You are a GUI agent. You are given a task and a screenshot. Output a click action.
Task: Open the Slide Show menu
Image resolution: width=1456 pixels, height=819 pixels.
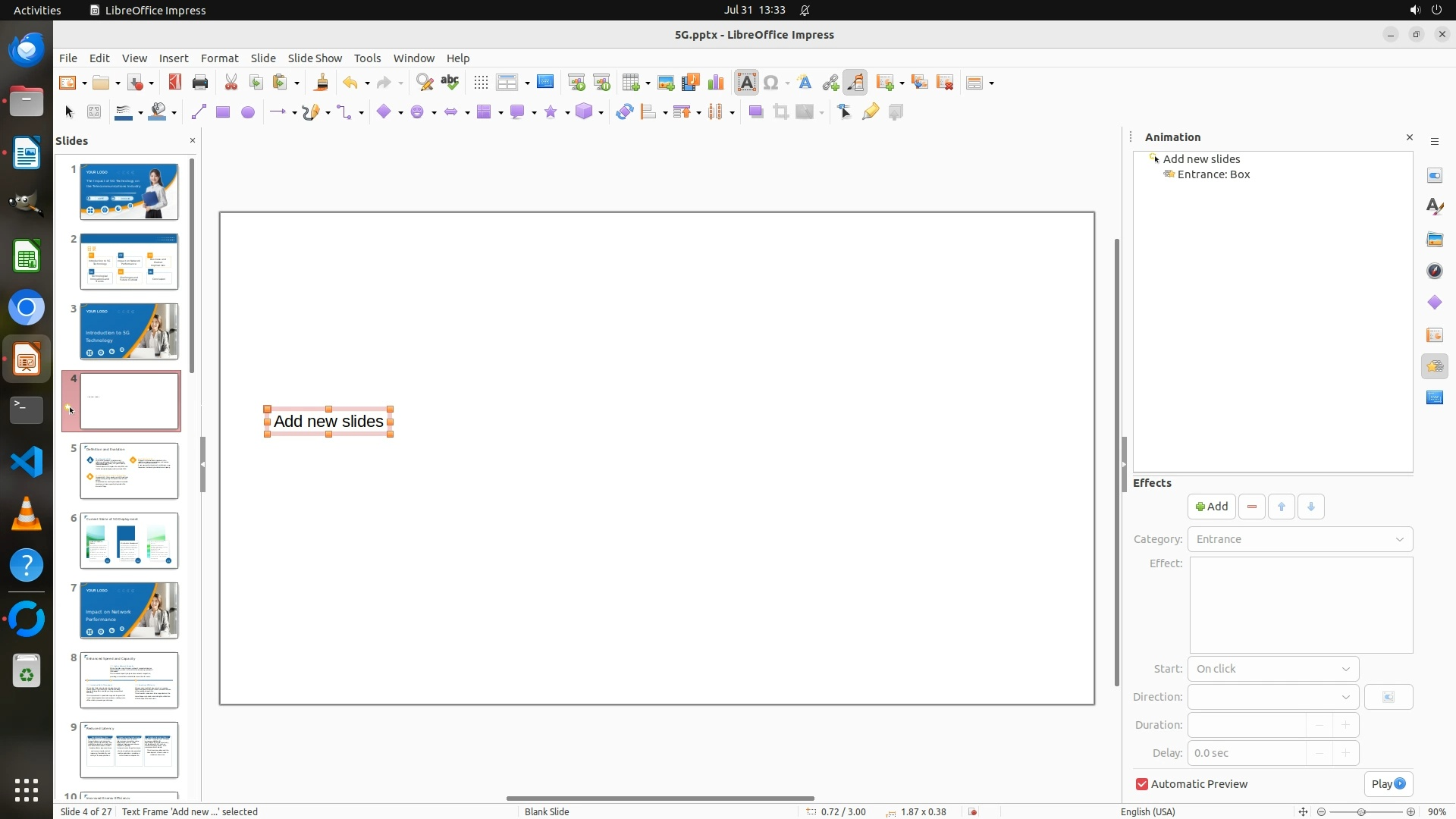click(315, 58)
